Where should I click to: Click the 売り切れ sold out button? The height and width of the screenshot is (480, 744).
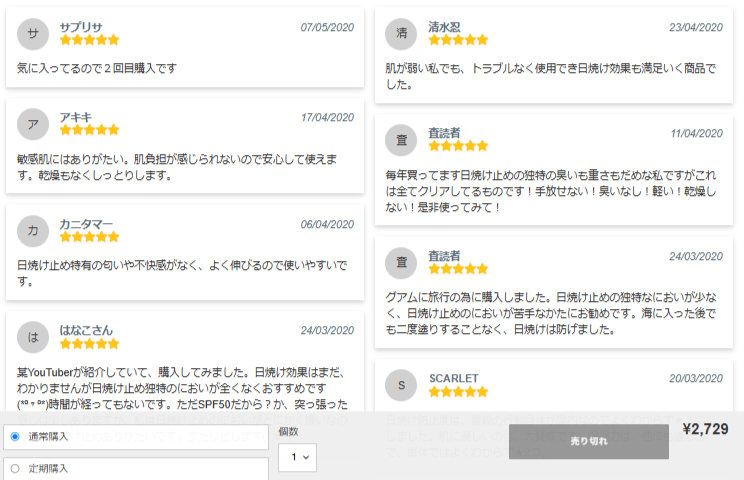coord(589,442)
